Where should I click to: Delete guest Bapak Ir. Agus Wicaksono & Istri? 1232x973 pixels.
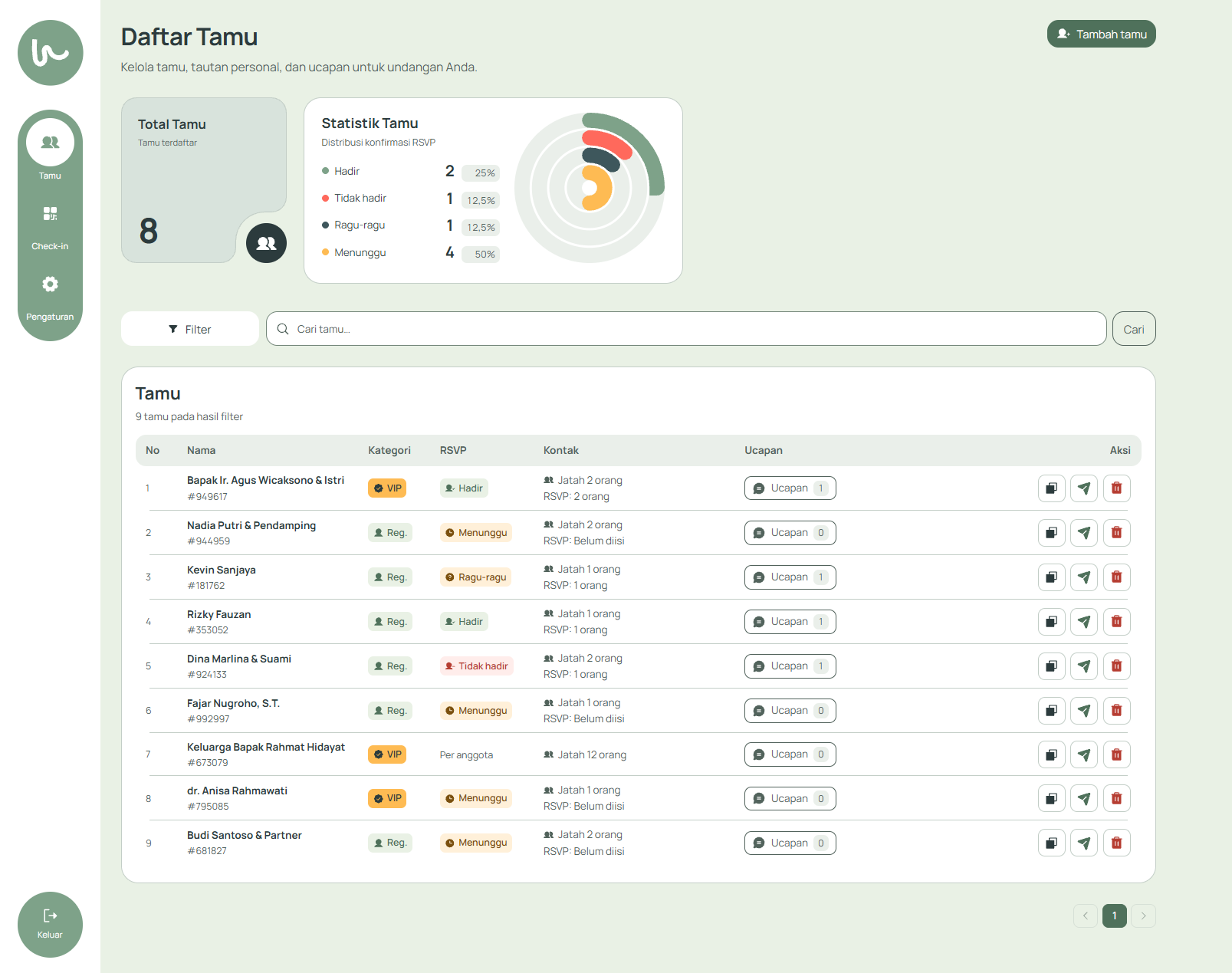(1116, 488)
